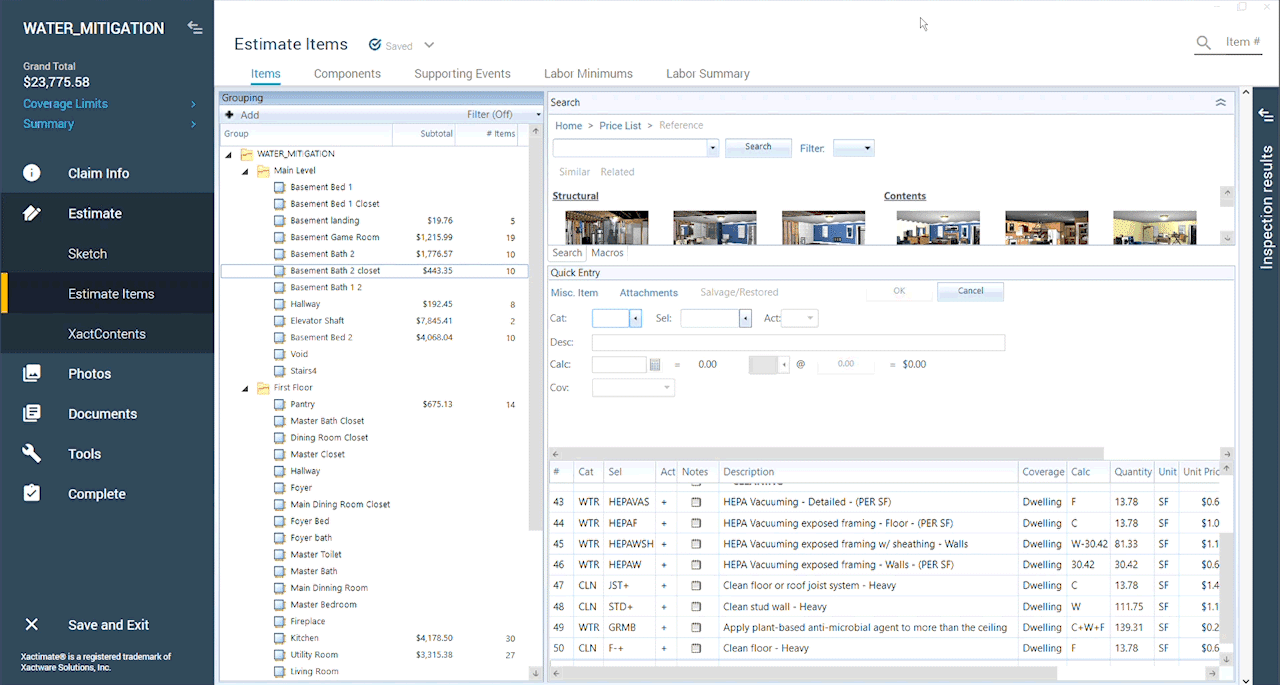
Task: Click the Complete checkmark icon
Action: click(x=34, y=493)
